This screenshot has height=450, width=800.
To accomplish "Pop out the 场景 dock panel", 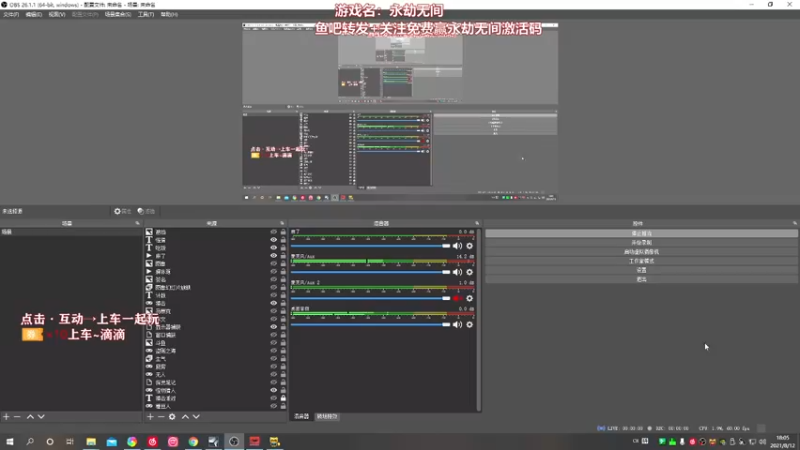I will pyautogui.click(x=137, y=223).
